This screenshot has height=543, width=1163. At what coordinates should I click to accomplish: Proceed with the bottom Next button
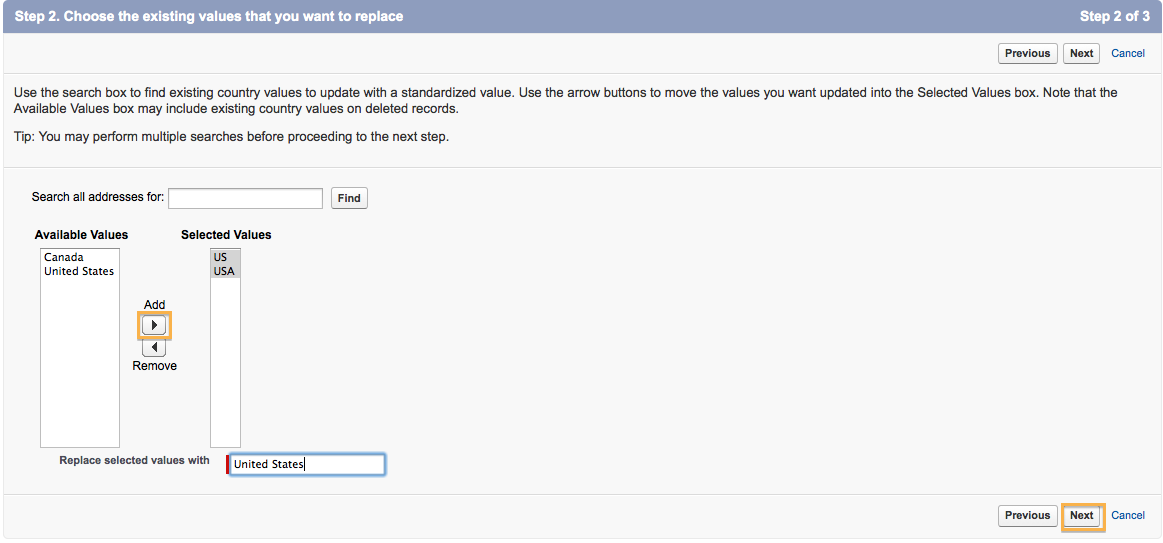coord(1081,515)
